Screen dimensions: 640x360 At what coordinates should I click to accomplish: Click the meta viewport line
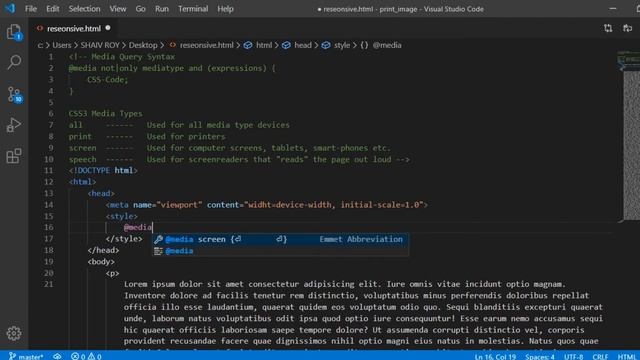click(267, 204)
